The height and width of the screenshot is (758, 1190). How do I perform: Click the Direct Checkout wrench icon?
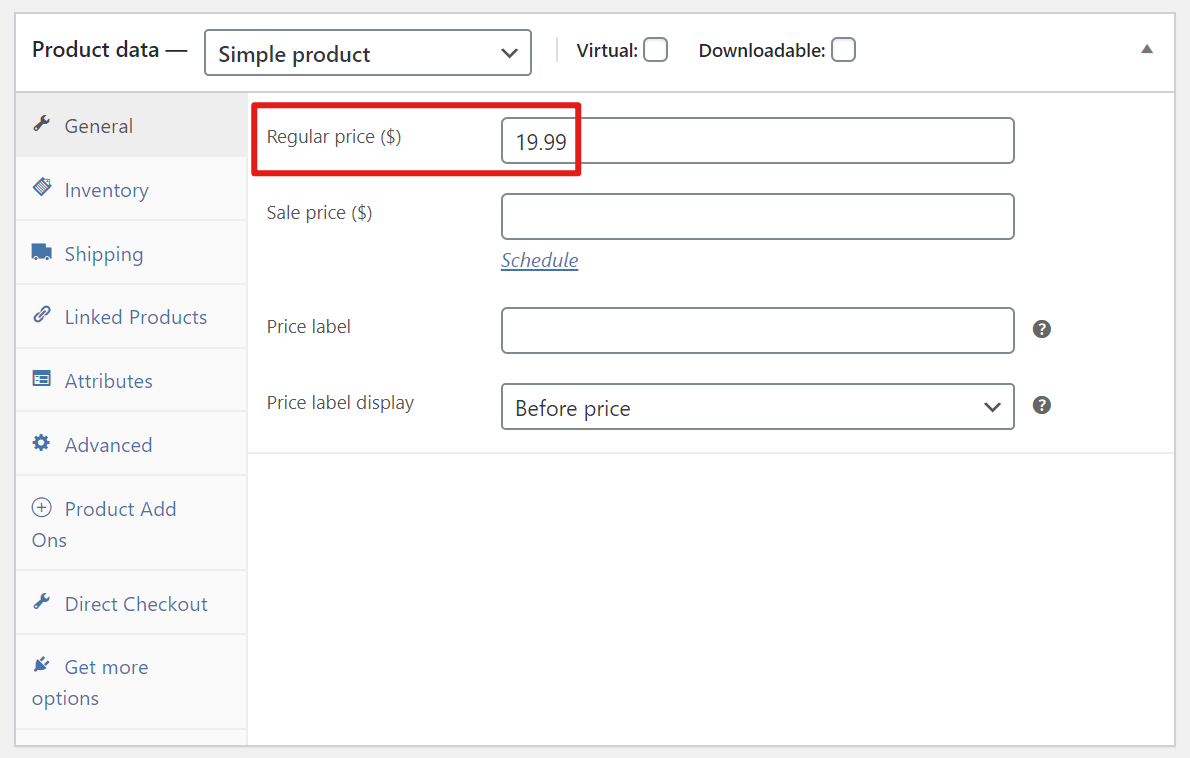tap(42, 602)
